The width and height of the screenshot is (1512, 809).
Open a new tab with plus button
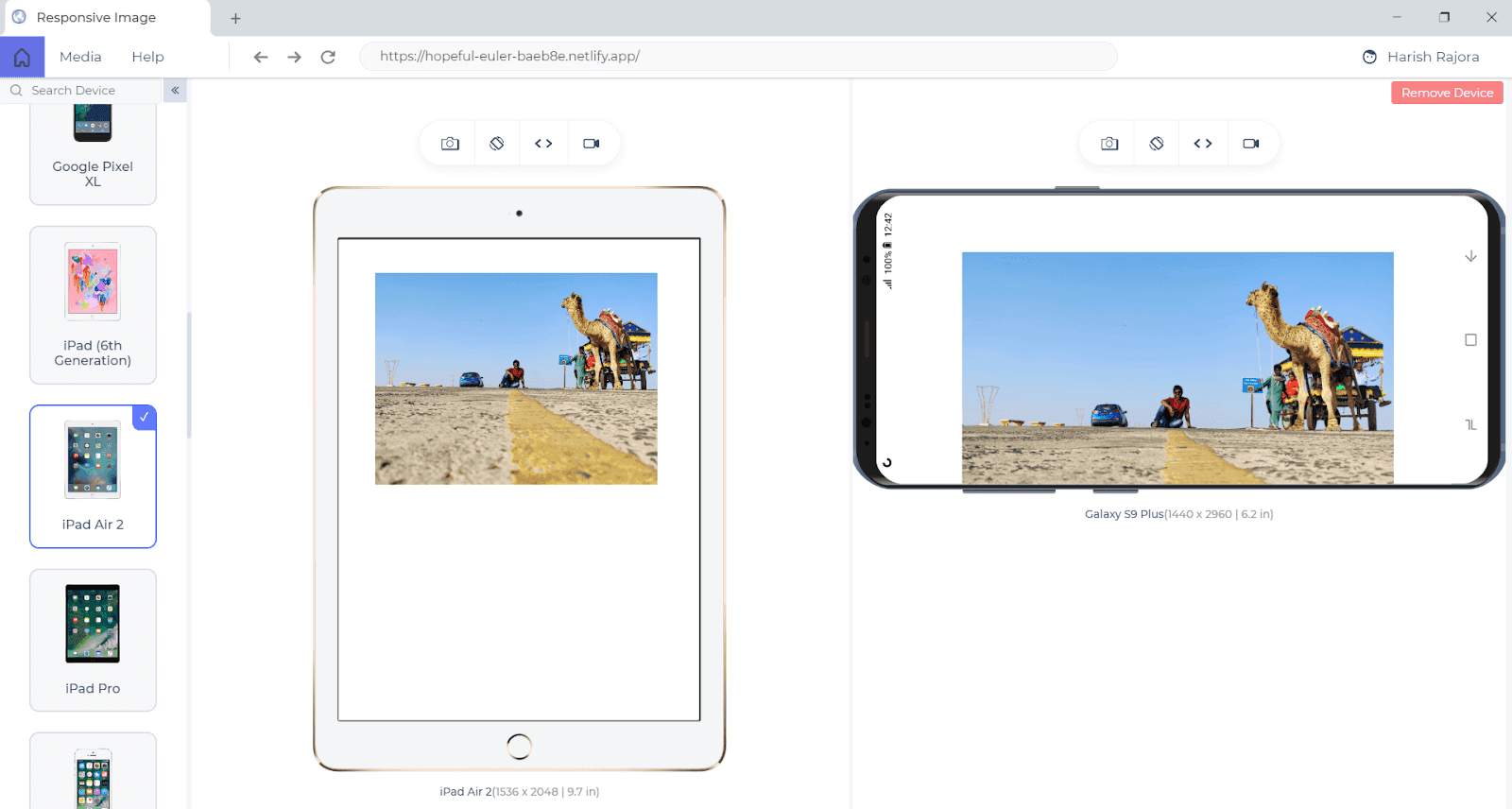(x=235, y=18)
